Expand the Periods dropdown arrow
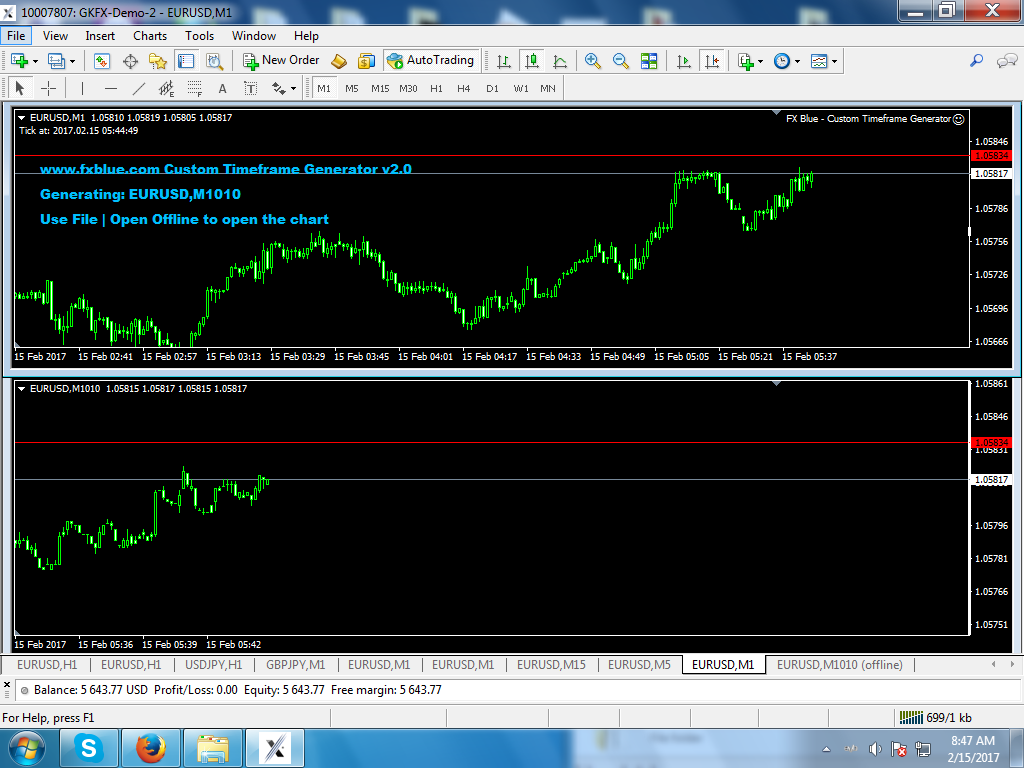The height and width of the screenshot is (768, 1024). pos(797,61)
